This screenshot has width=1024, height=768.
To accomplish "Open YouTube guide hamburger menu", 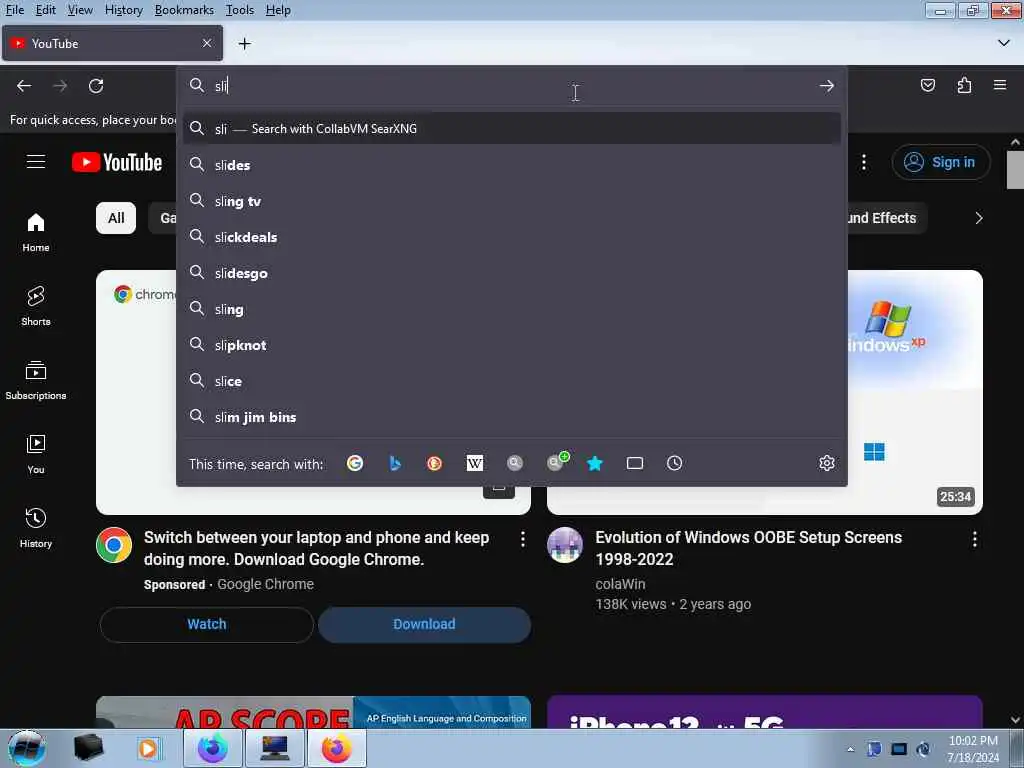I will [x=36, y=161].
